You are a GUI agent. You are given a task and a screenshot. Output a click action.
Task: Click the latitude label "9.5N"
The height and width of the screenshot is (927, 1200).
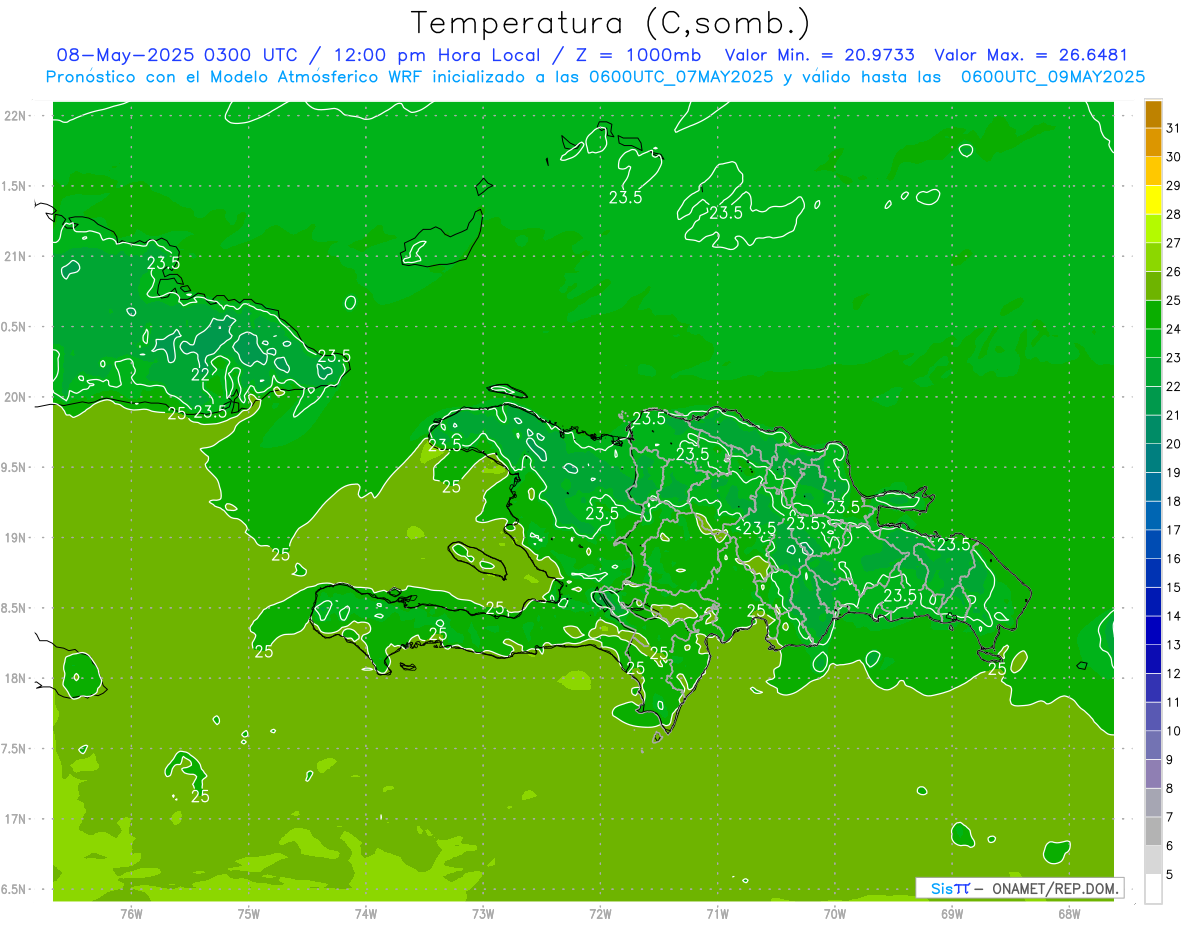pos(13,468)
